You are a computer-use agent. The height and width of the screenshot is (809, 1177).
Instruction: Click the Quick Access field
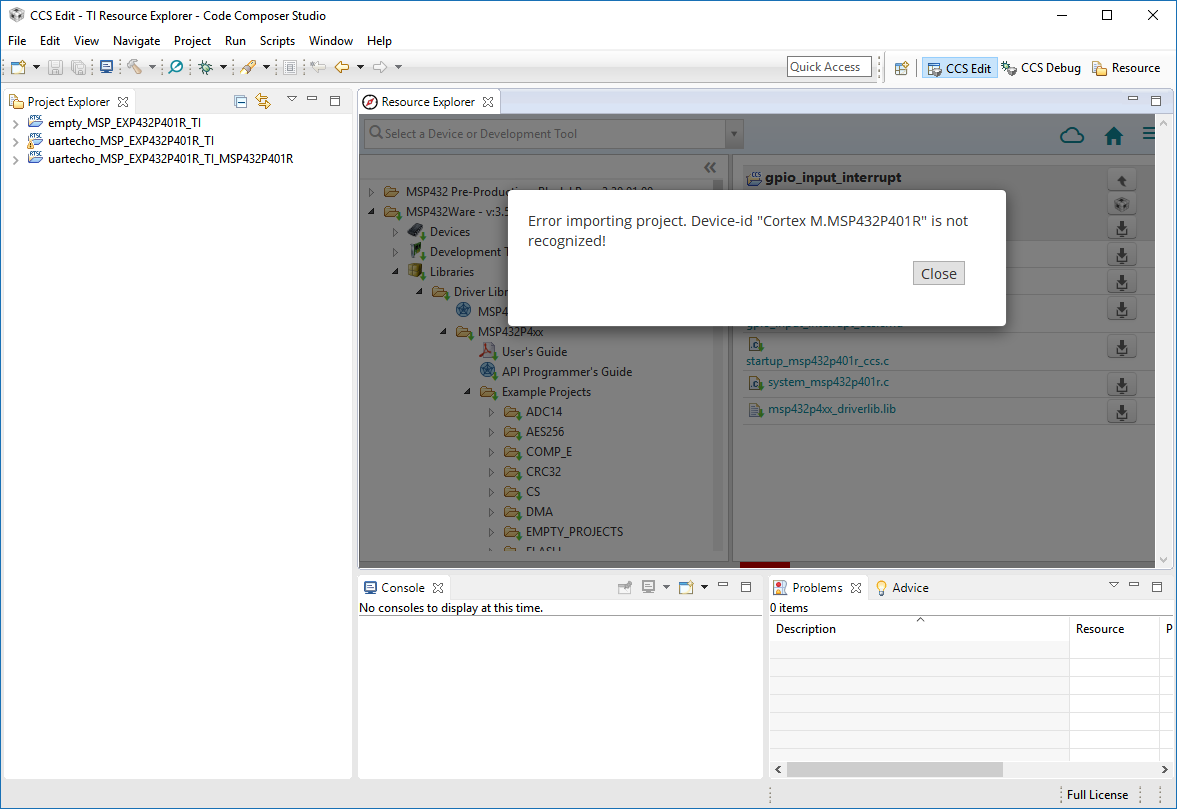pos(829,67)
